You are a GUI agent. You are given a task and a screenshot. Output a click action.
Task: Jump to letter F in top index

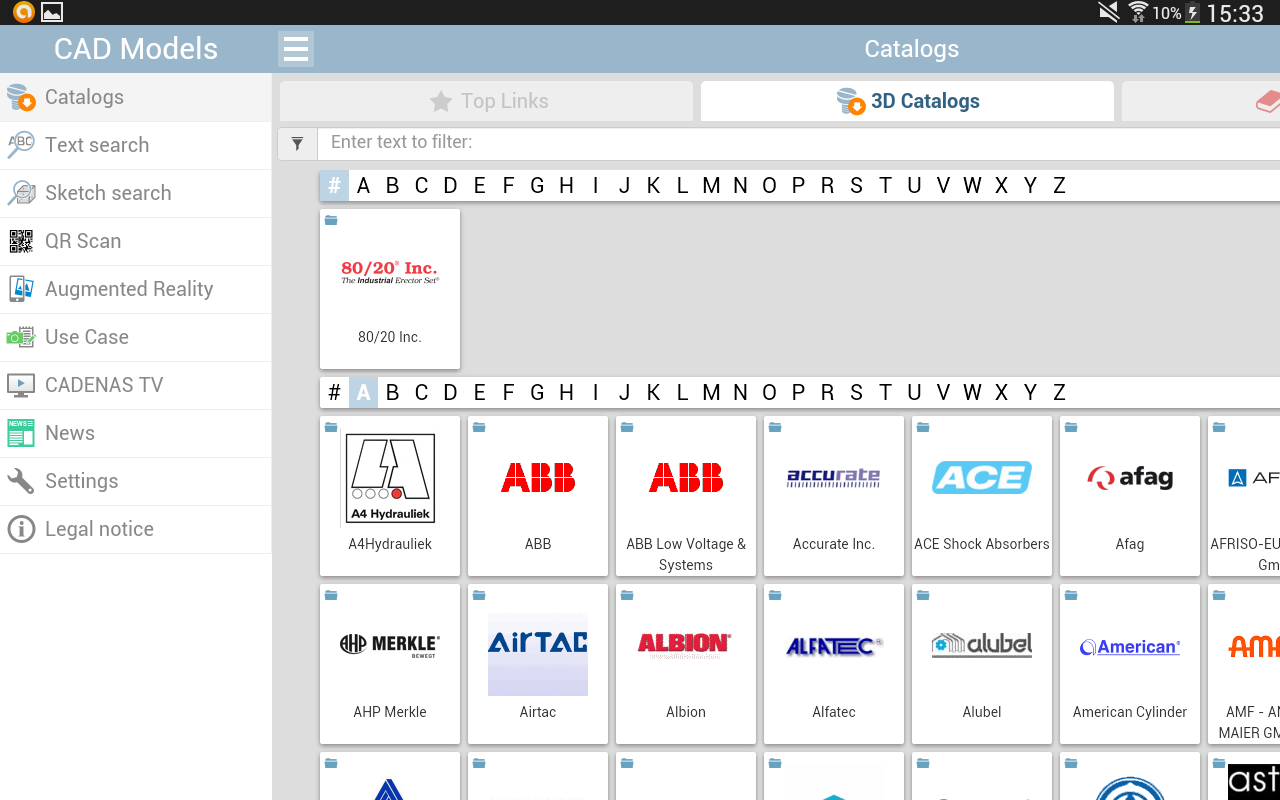pos(508,185)
